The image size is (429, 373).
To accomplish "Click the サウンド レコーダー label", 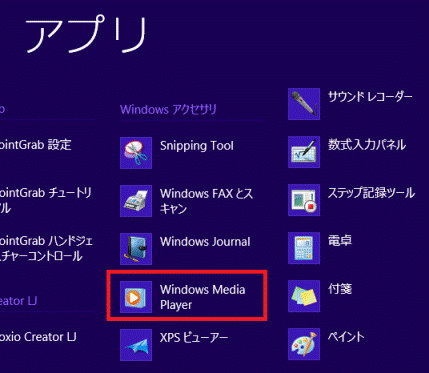I will point(370,97).
